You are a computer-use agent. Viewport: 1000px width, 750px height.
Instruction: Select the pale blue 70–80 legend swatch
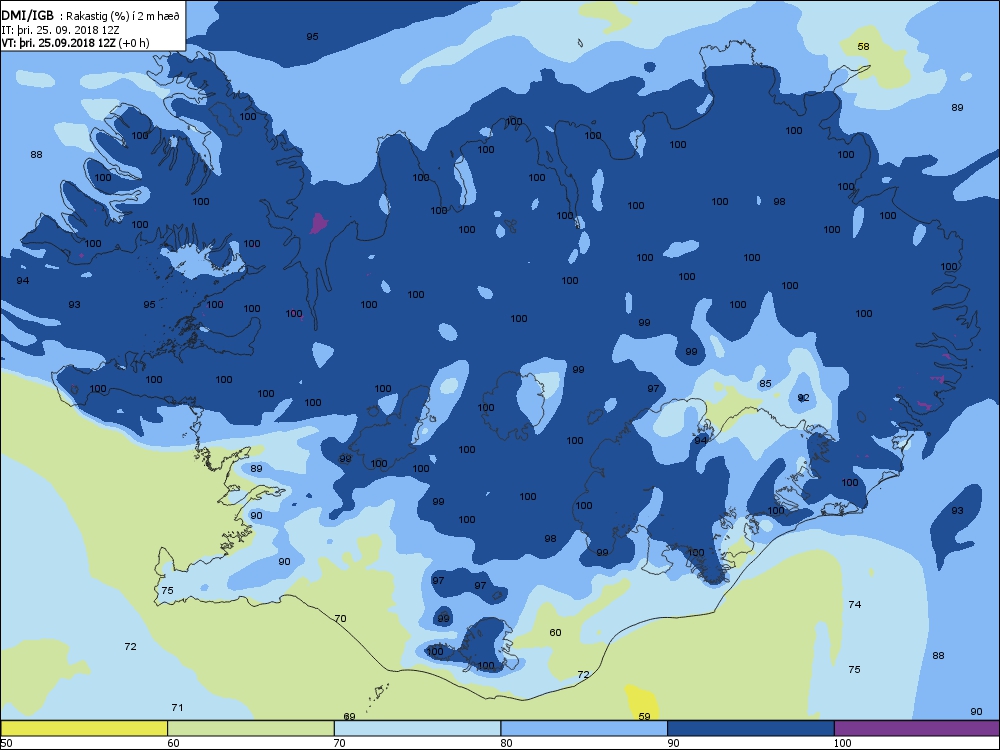[x=417, y=728]
